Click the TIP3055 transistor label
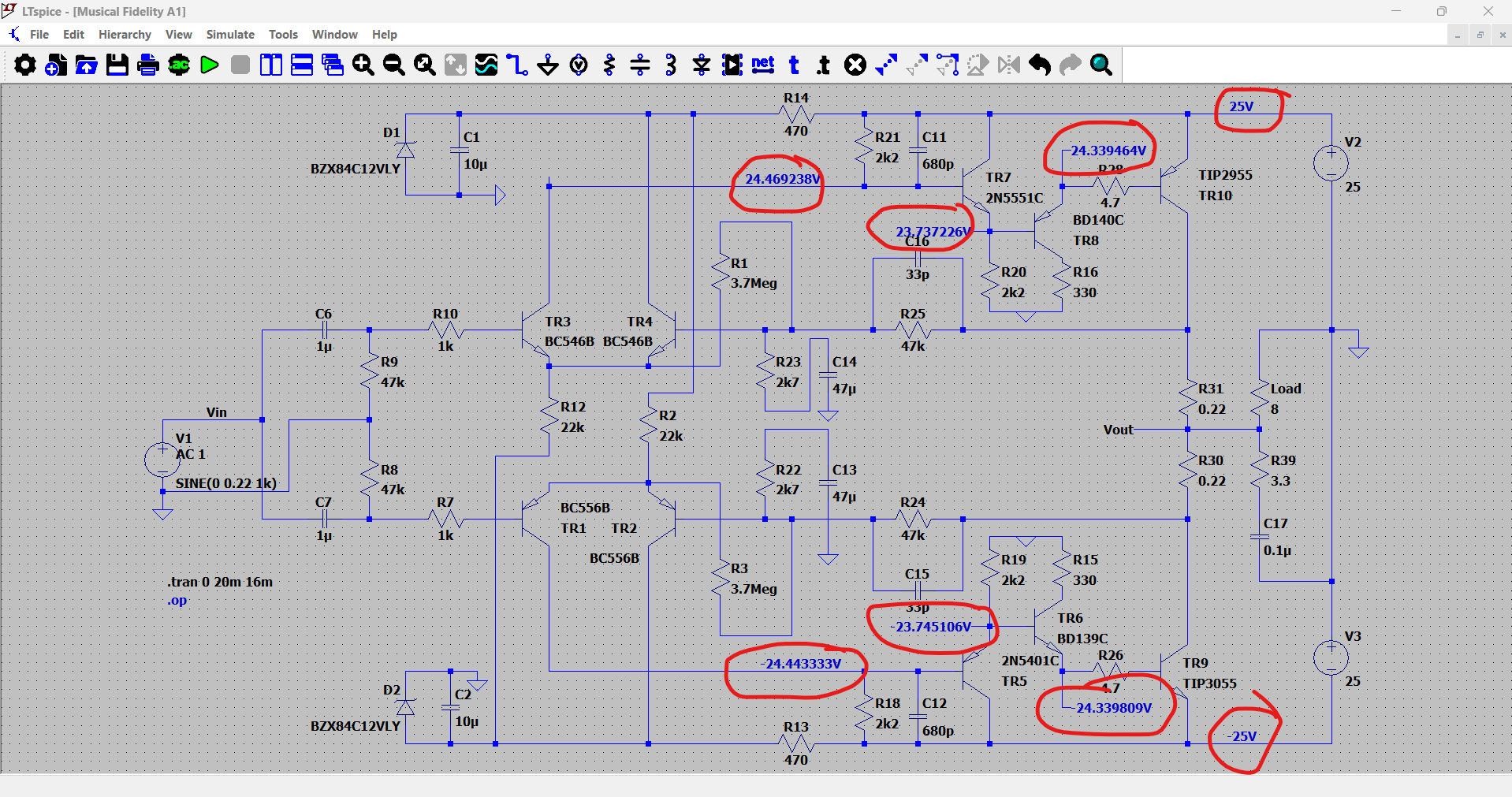The image size is (1512, 797). pos(1209,683)
